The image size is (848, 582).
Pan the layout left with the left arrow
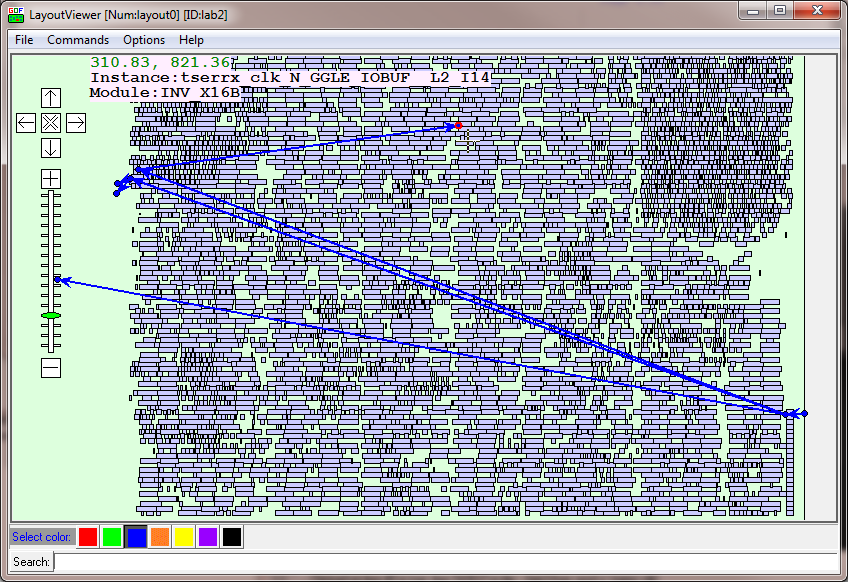coord(26,123)
